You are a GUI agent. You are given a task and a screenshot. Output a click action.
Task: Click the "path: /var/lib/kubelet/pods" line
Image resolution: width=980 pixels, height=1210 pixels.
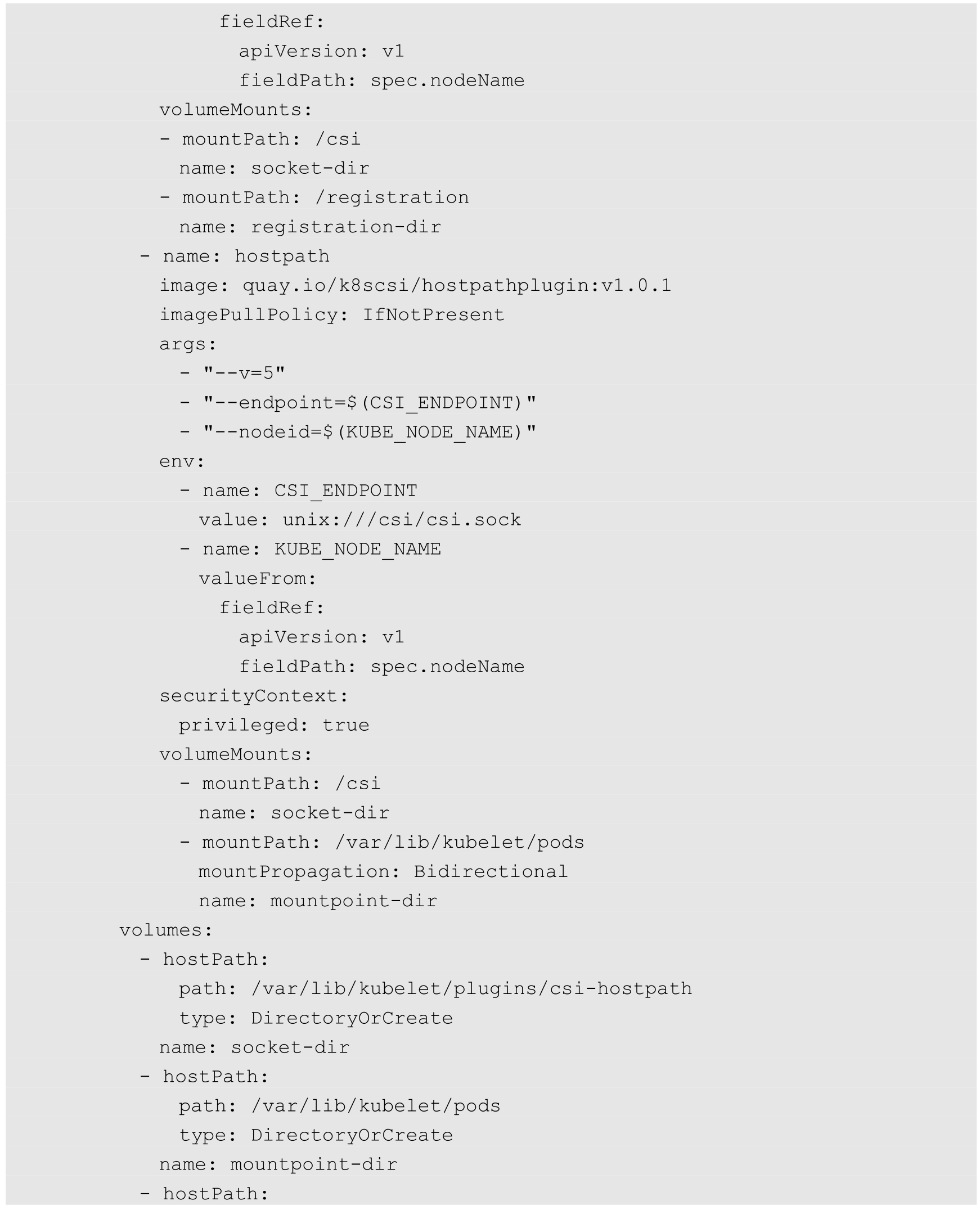point(339,1106)
